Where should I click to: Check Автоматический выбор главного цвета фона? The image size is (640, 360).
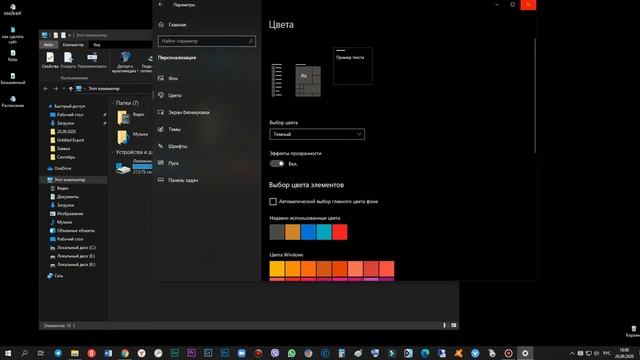(273, 201)
